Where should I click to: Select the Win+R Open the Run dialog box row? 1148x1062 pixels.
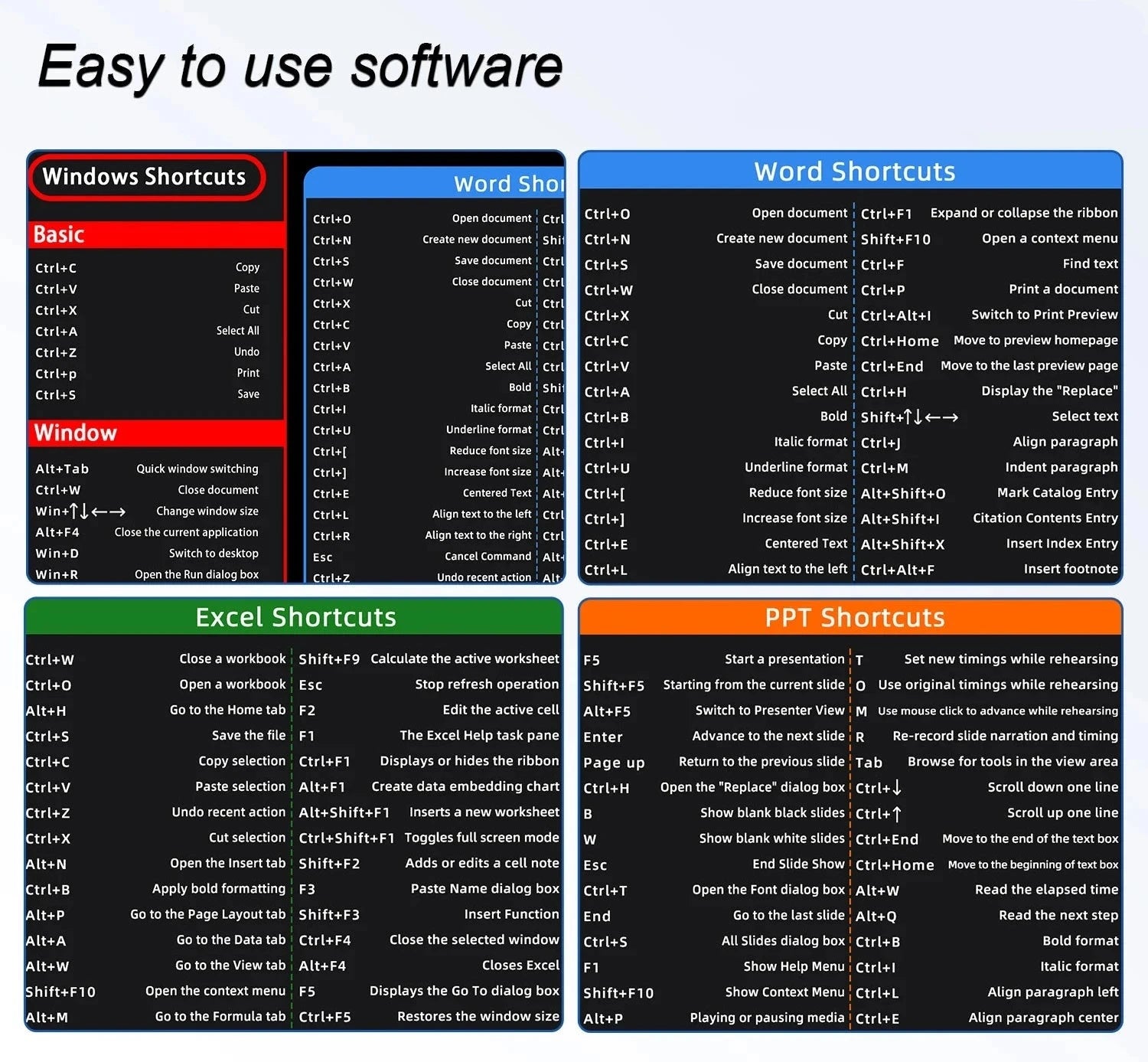click(147, 574)
